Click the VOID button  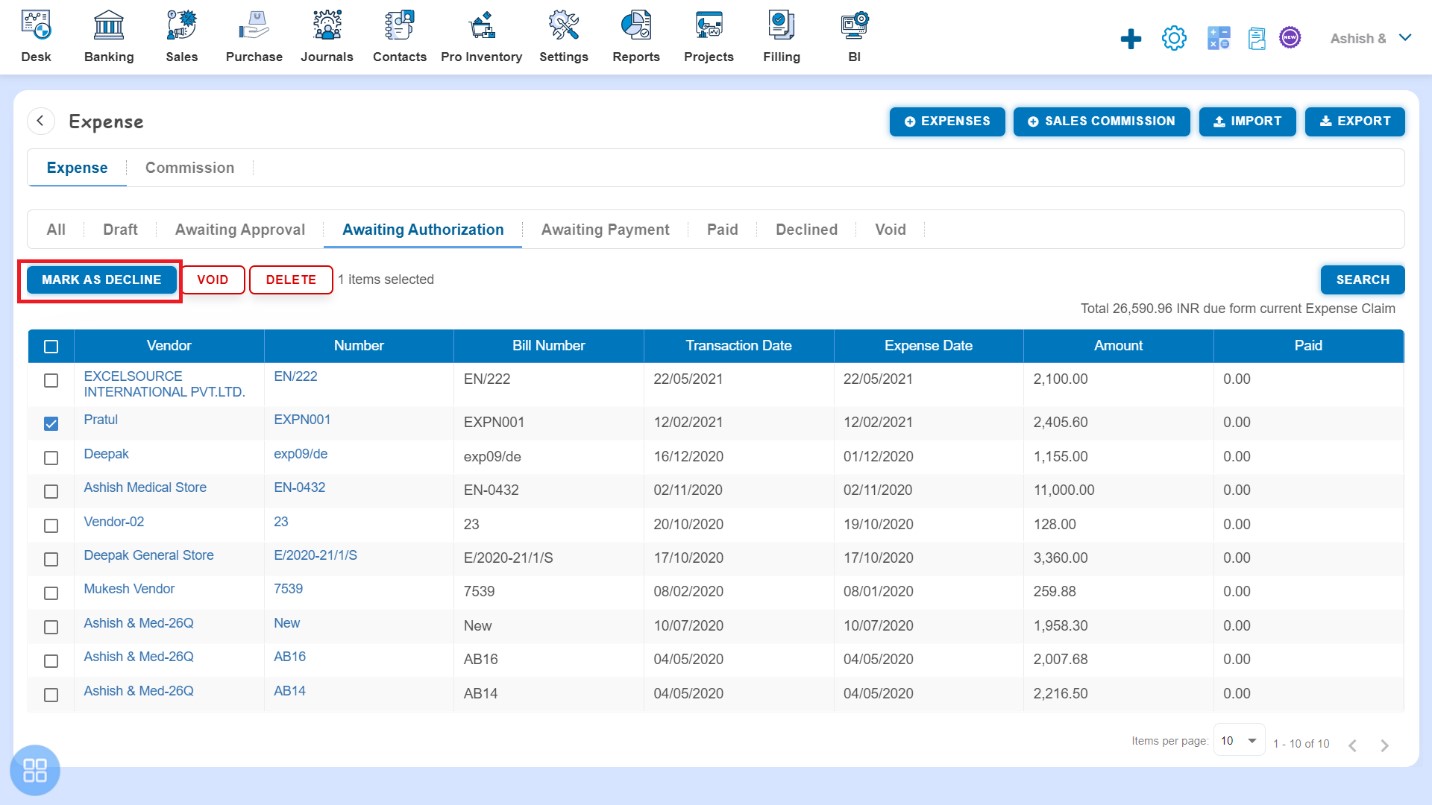[x=213, y=280]
